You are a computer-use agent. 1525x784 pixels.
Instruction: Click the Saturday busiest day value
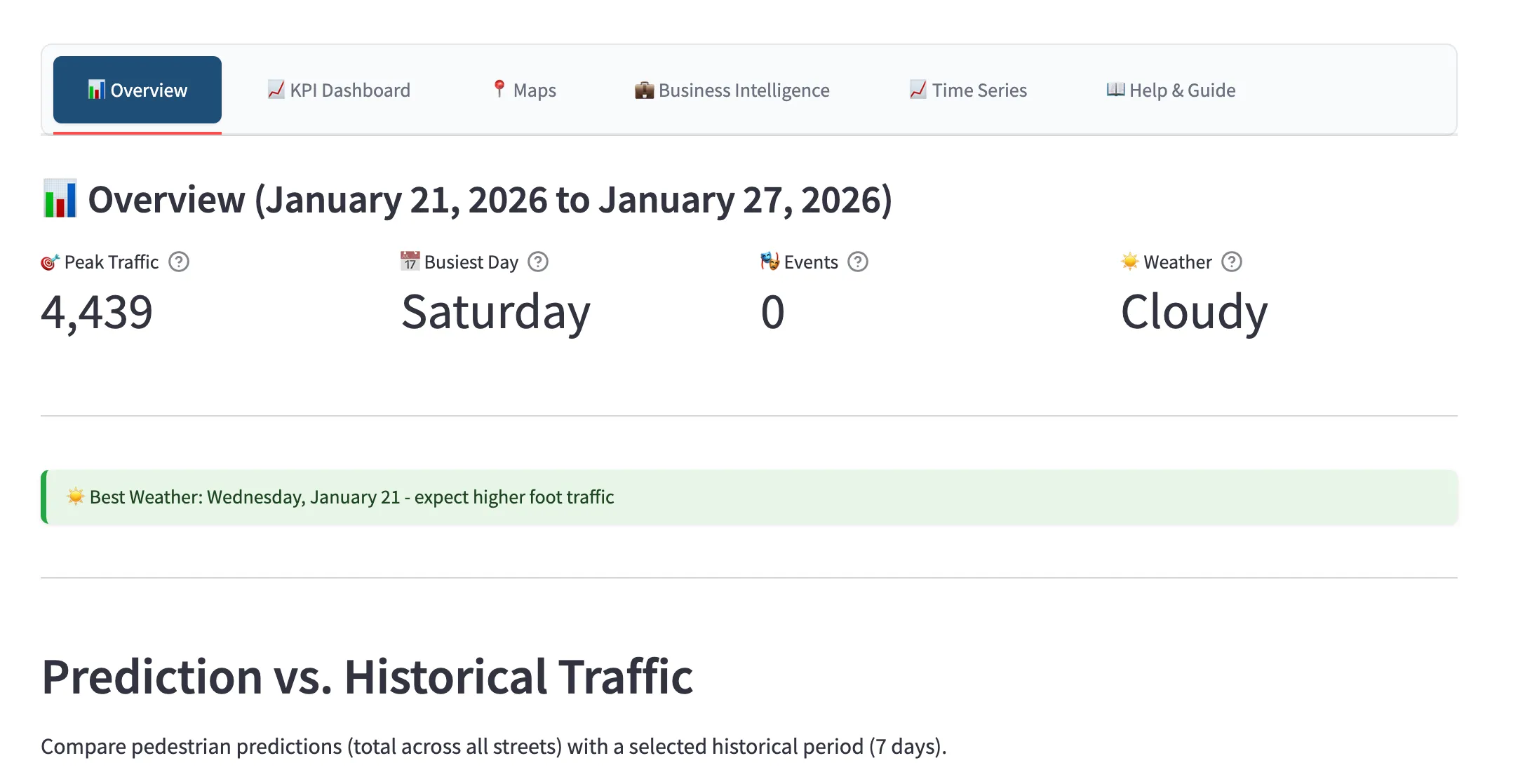pyautogui.click(x=495, y=312)
